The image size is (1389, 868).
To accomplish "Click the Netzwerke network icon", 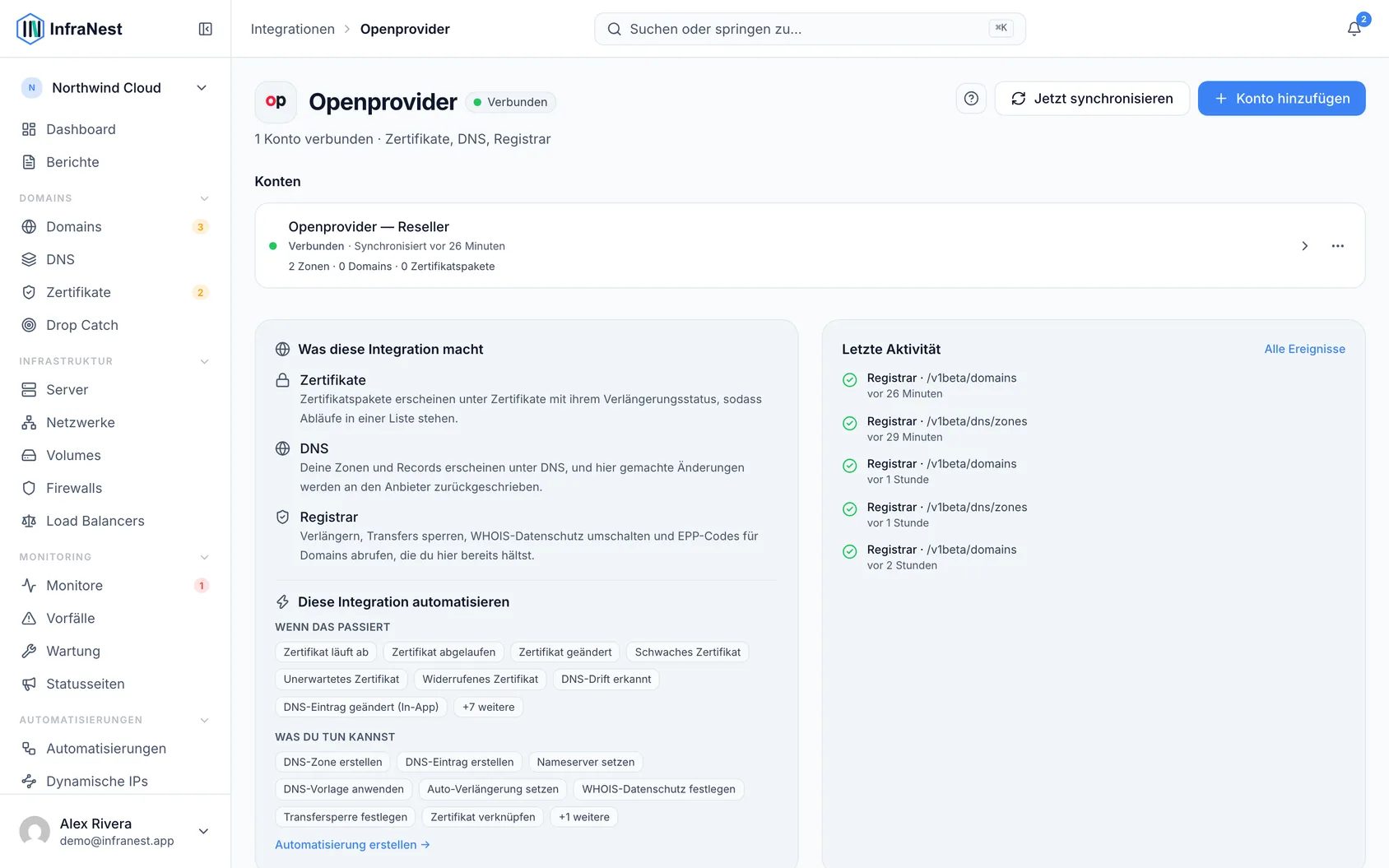I will pyautogui.click(x=29, y=422).
